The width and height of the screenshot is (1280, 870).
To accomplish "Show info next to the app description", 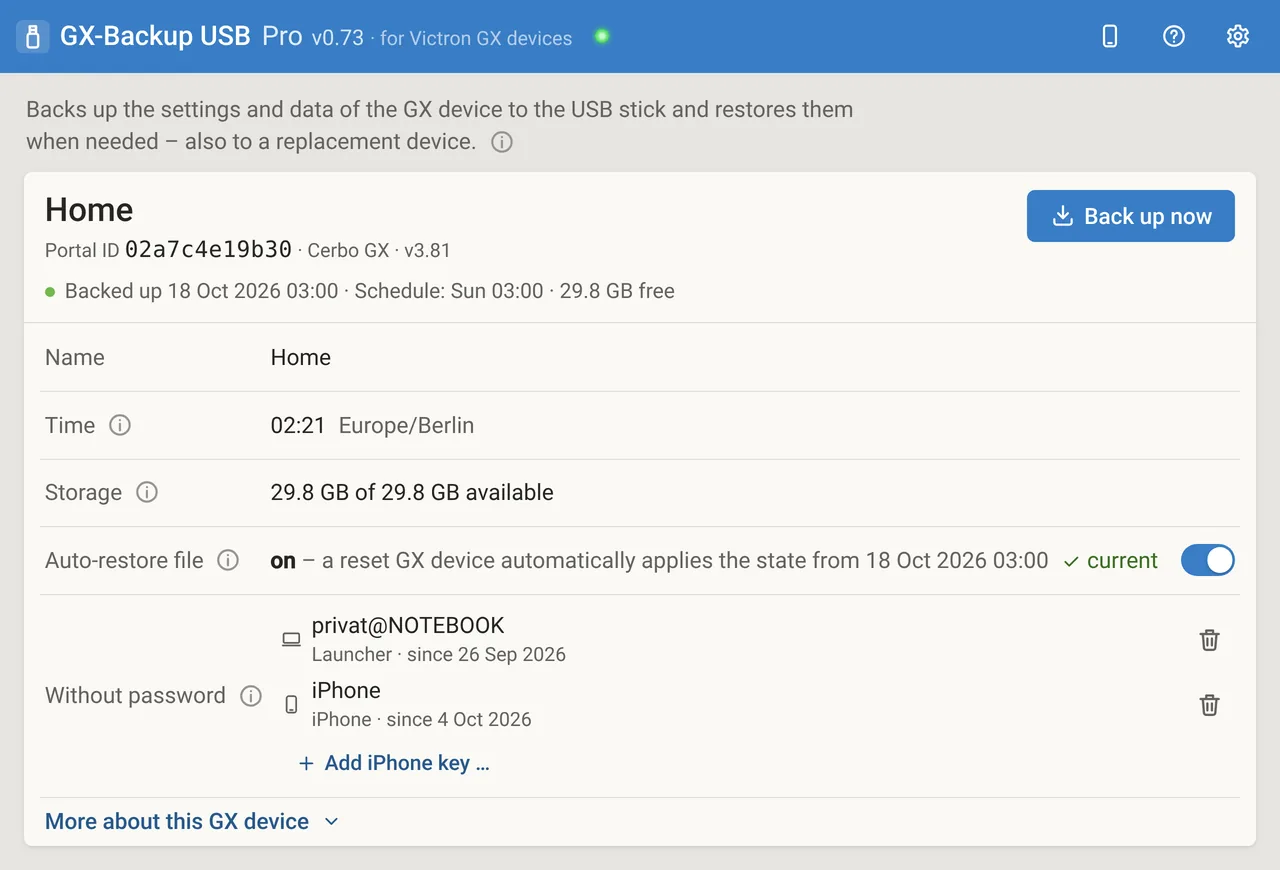I will coord(502,142).
